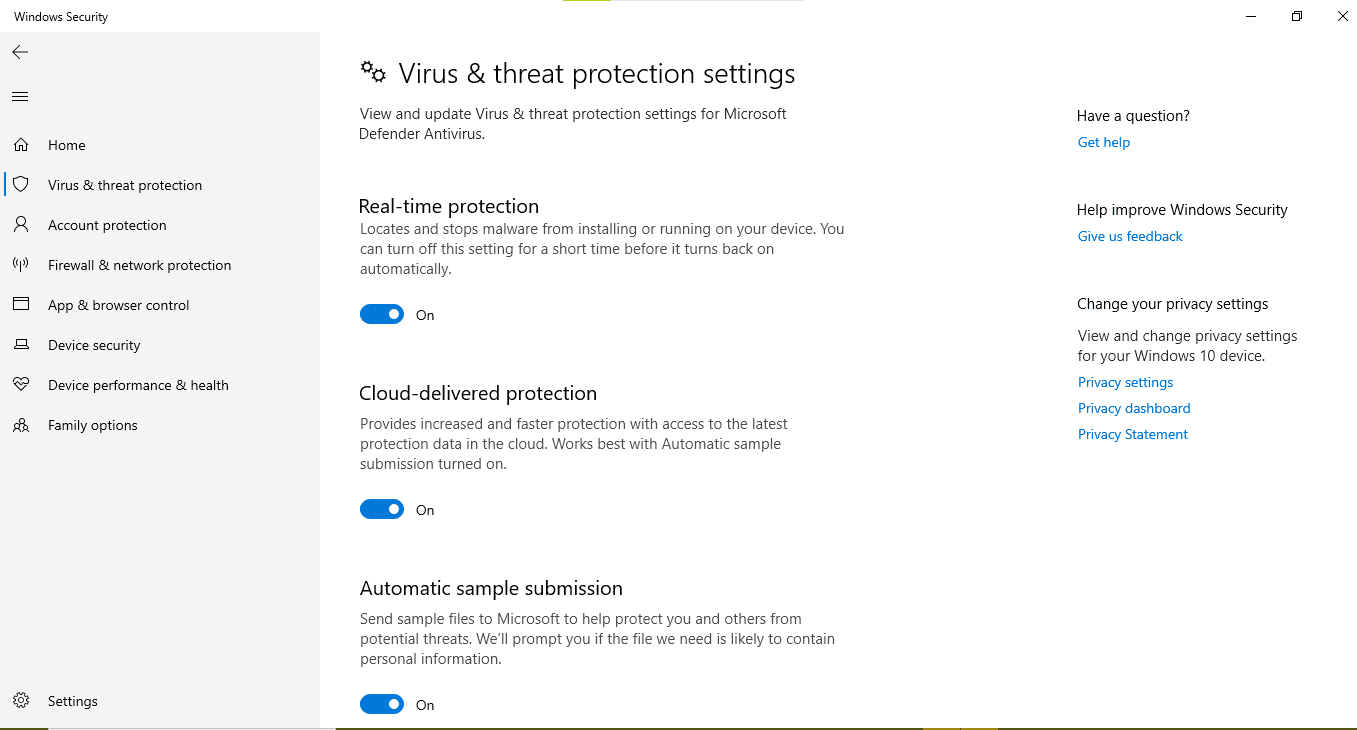
Task: Open the Settings gear at the bottom
Action: tap(22, 700)
